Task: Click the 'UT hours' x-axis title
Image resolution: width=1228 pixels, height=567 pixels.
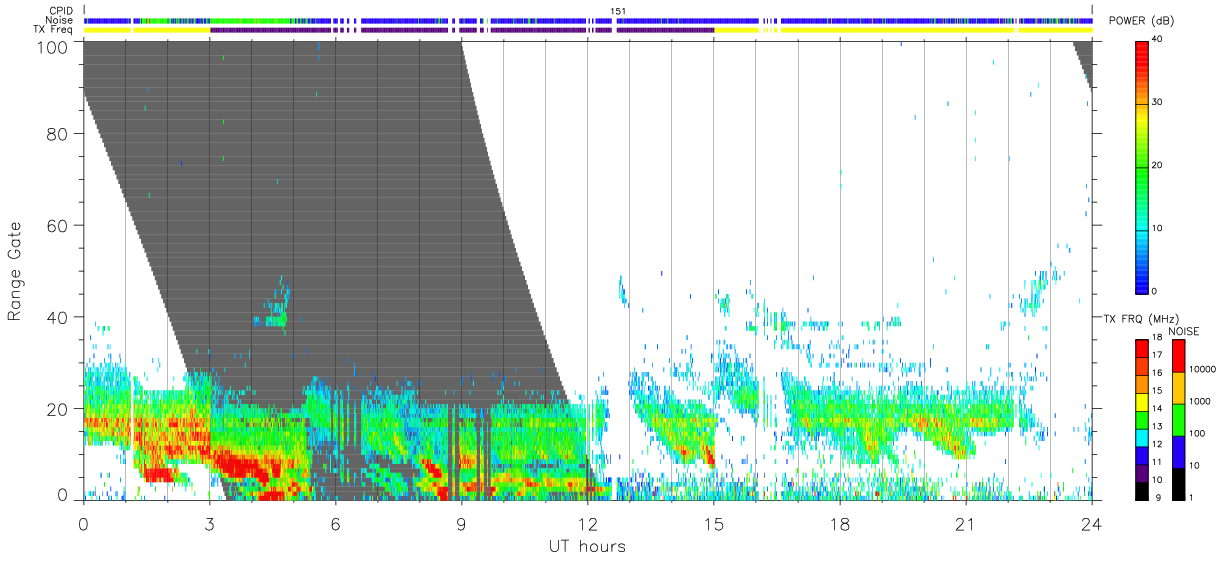Action: [x=587, y=547]
